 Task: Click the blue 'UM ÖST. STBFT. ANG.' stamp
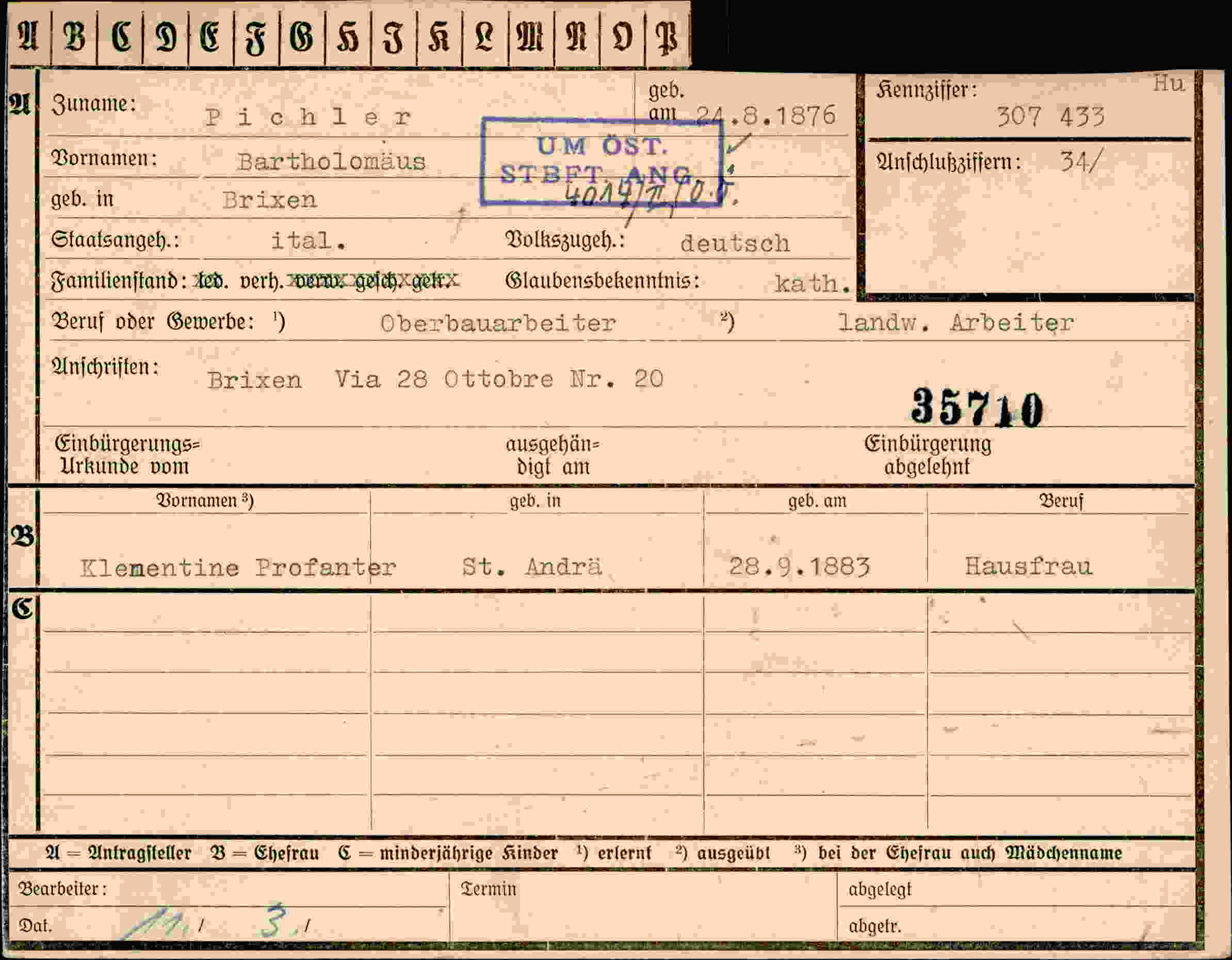602,162
